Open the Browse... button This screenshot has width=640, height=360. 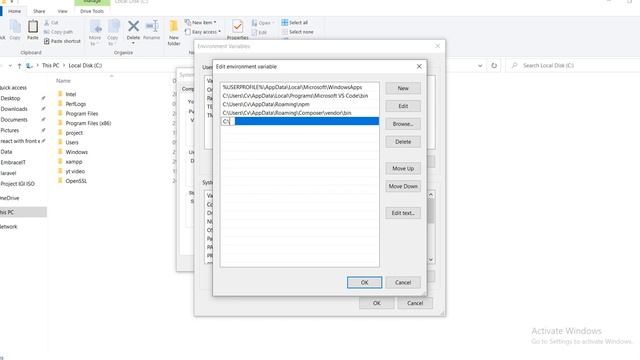coord(403,124)
